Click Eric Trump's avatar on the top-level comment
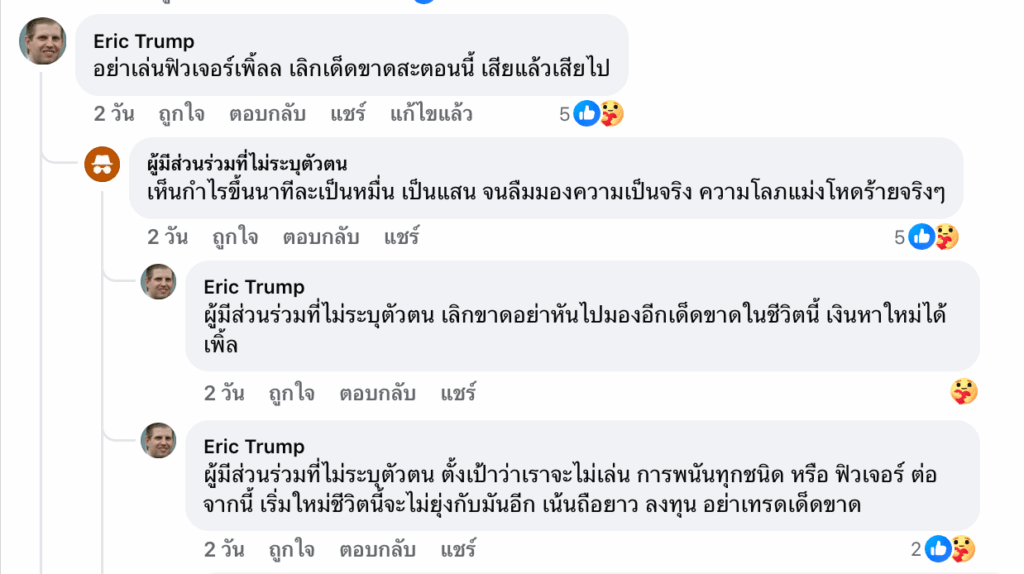 point(42,41)
